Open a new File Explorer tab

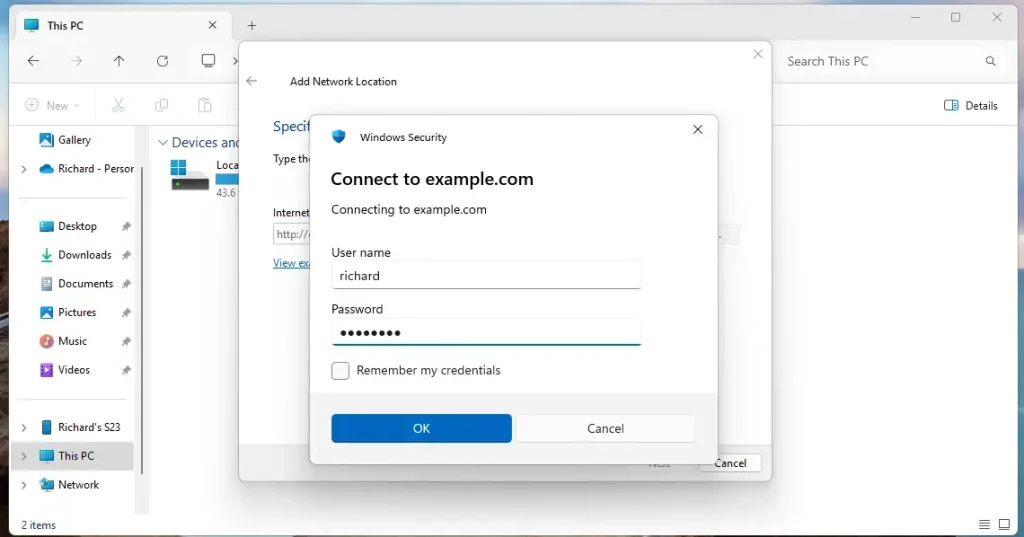[x=252, y=25]
